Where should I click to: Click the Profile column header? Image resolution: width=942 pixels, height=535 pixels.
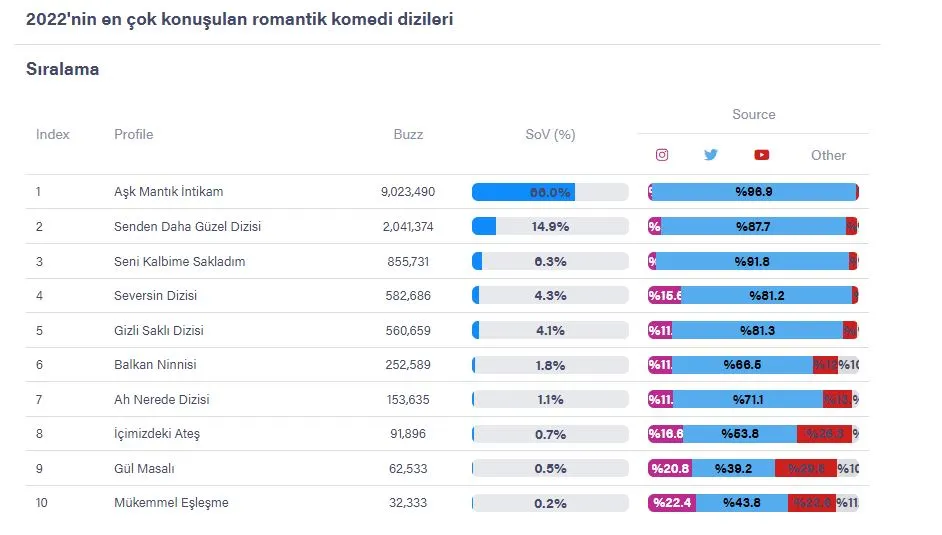point(133,135)
